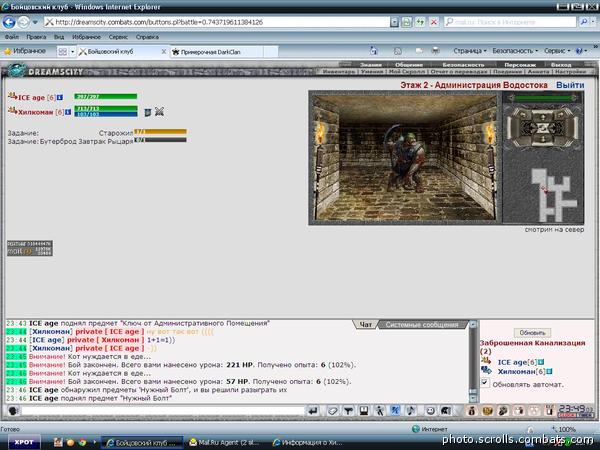Toggle the chat sound music-note icon
The image size is (600, 450).
(411, 411)
